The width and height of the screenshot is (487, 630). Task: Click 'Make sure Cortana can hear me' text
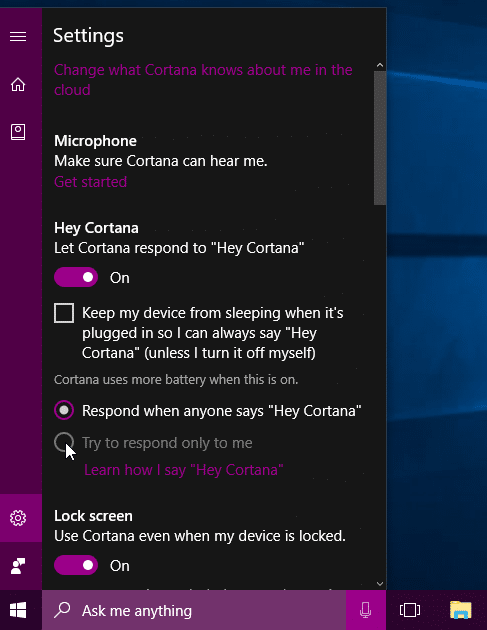click(x=161, y=161)
